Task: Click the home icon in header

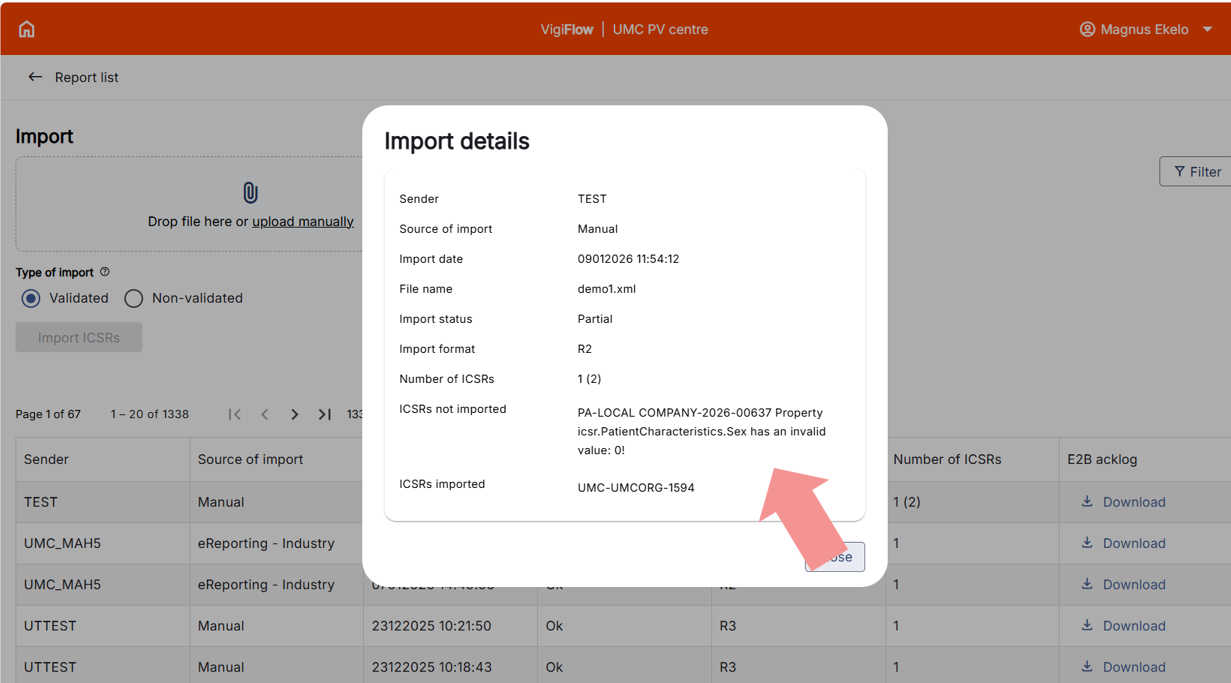Action: coord(27,29)
